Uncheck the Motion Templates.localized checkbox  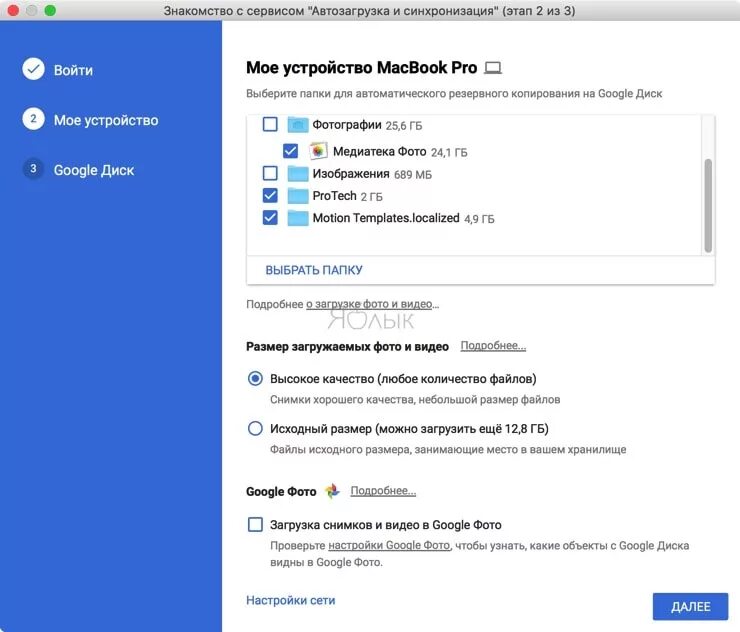(270, 218)
